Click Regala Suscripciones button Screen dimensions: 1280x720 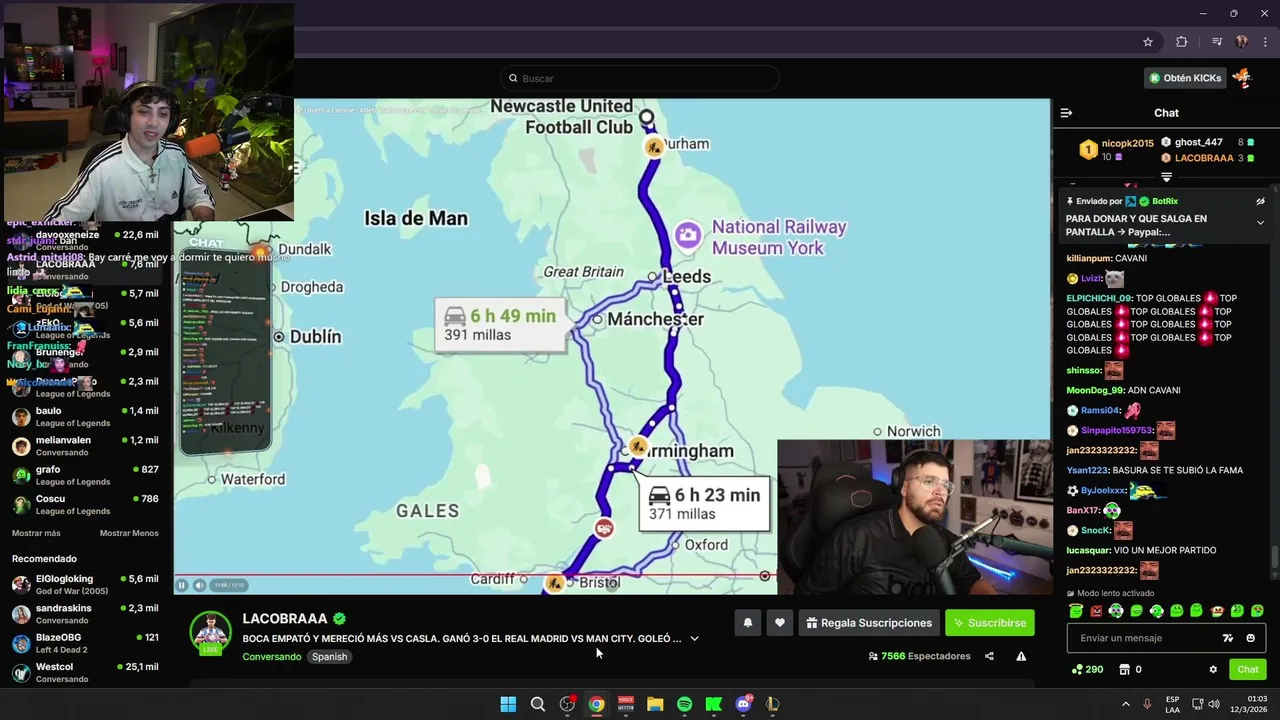(x=869, y=623)
